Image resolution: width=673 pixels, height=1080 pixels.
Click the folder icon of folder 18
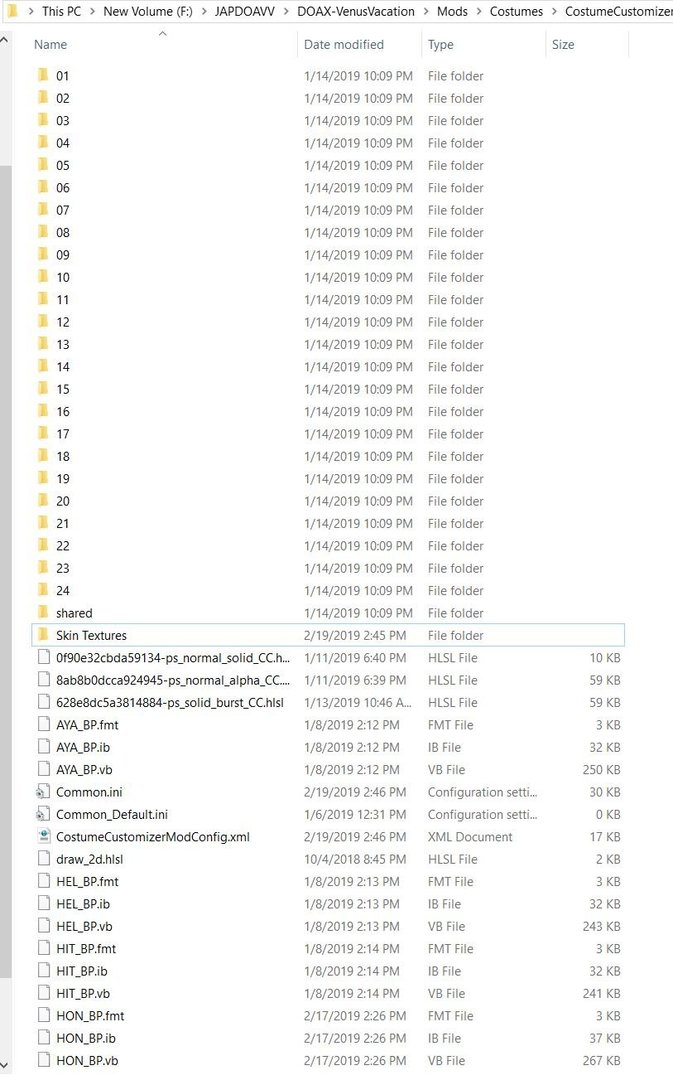click(43, 456)
